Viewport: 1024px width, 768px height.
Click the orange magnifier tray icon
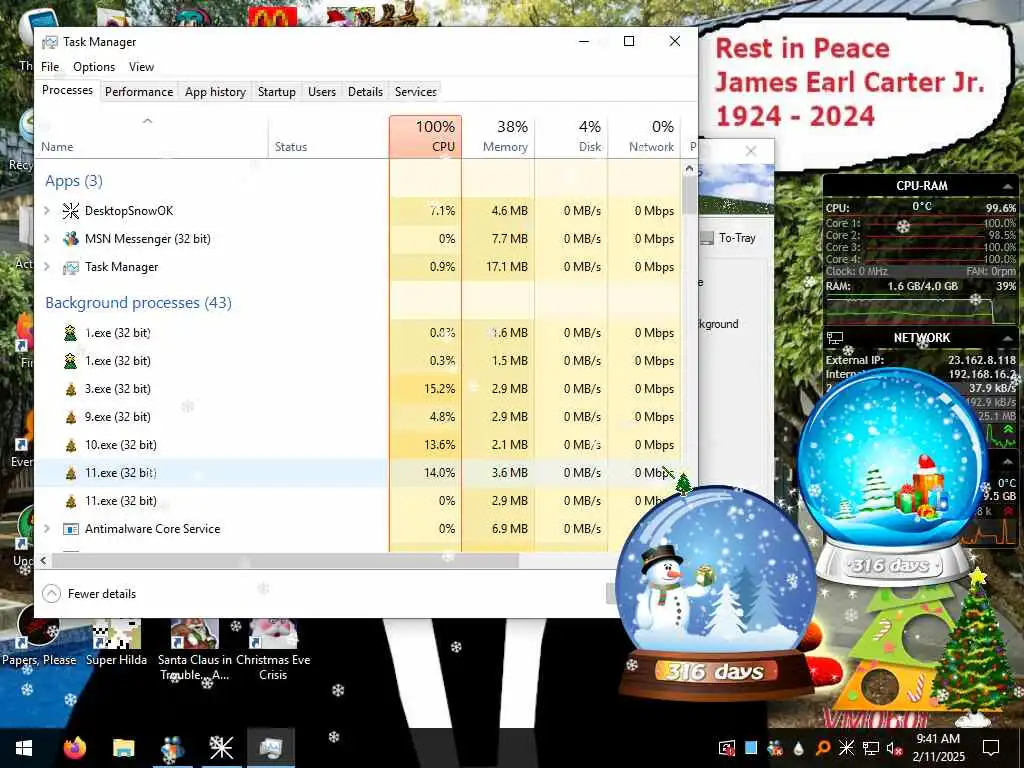(823, 748)
